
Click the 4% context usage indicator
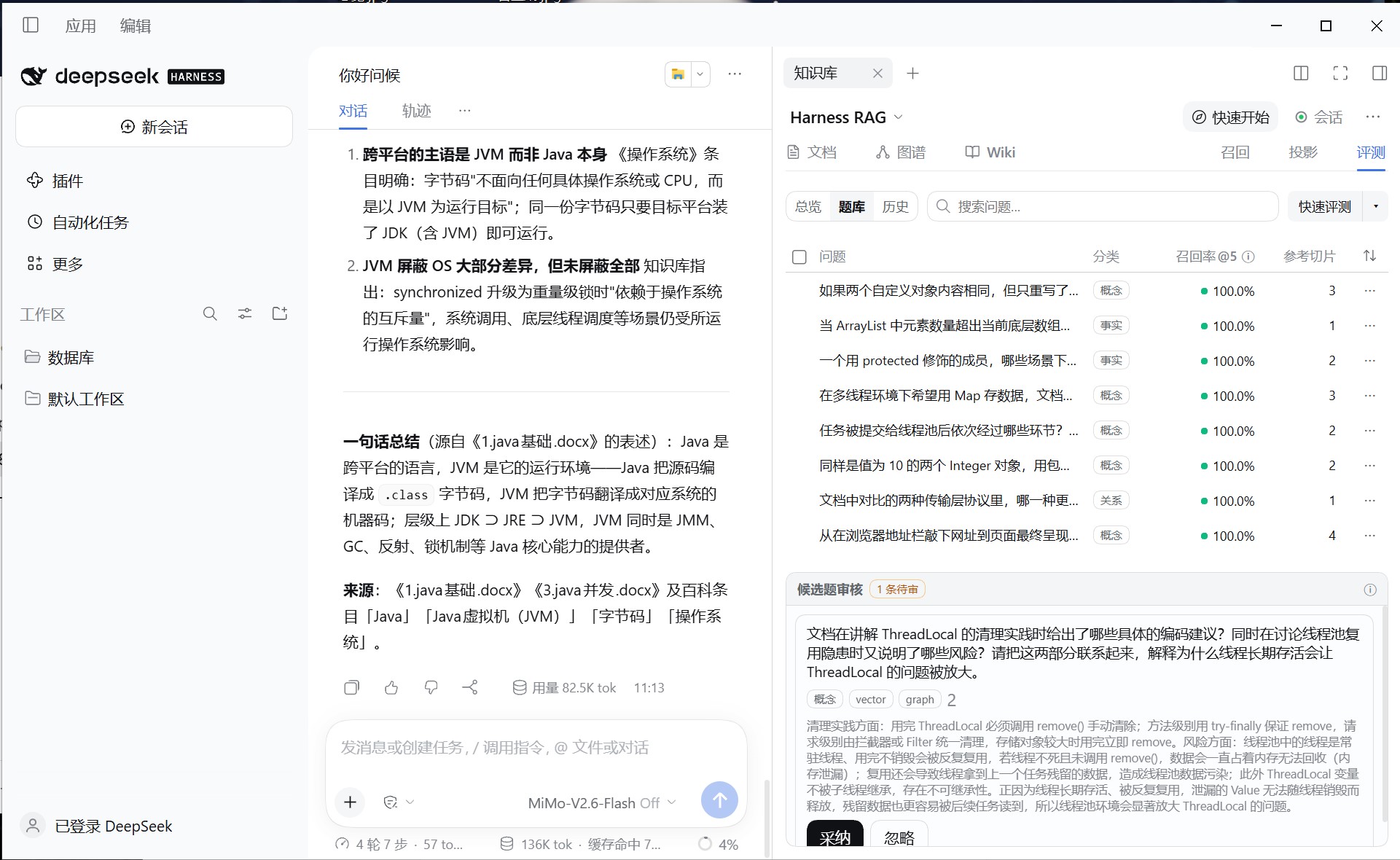tap(719, 844)
